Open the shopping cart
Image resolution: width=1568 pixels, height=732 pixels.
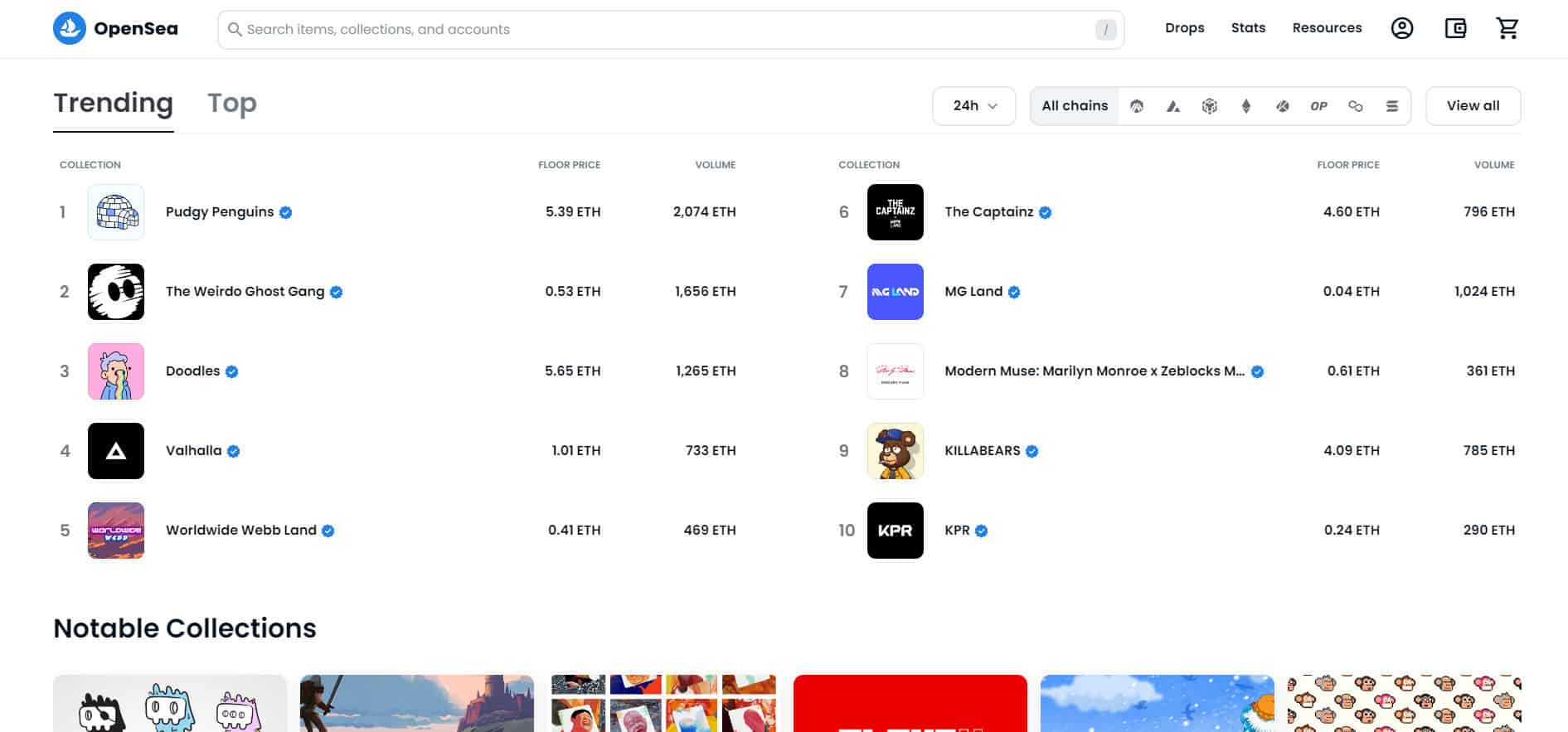point(1507,29)
